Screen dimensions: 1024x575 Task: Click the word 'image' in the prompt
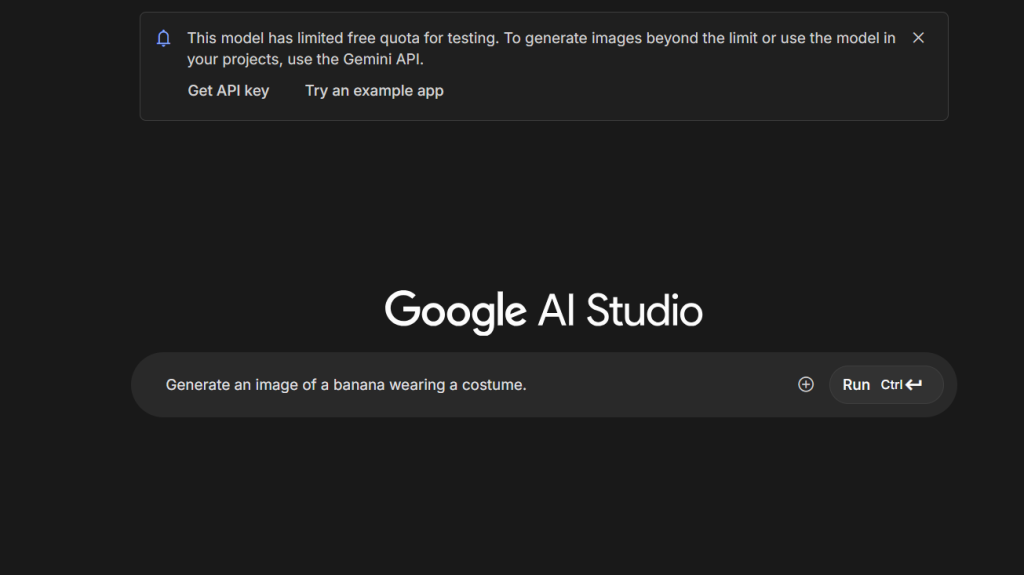point(277,385)
